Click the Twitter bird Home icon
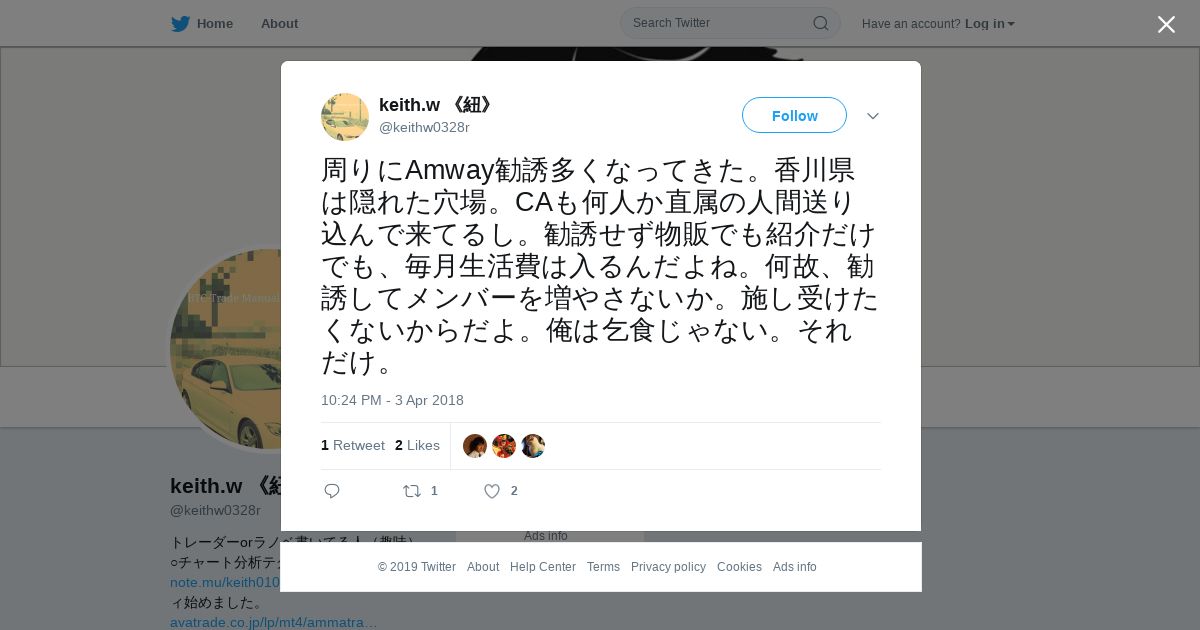This screenshot has height=630, width=1200. 180,23
